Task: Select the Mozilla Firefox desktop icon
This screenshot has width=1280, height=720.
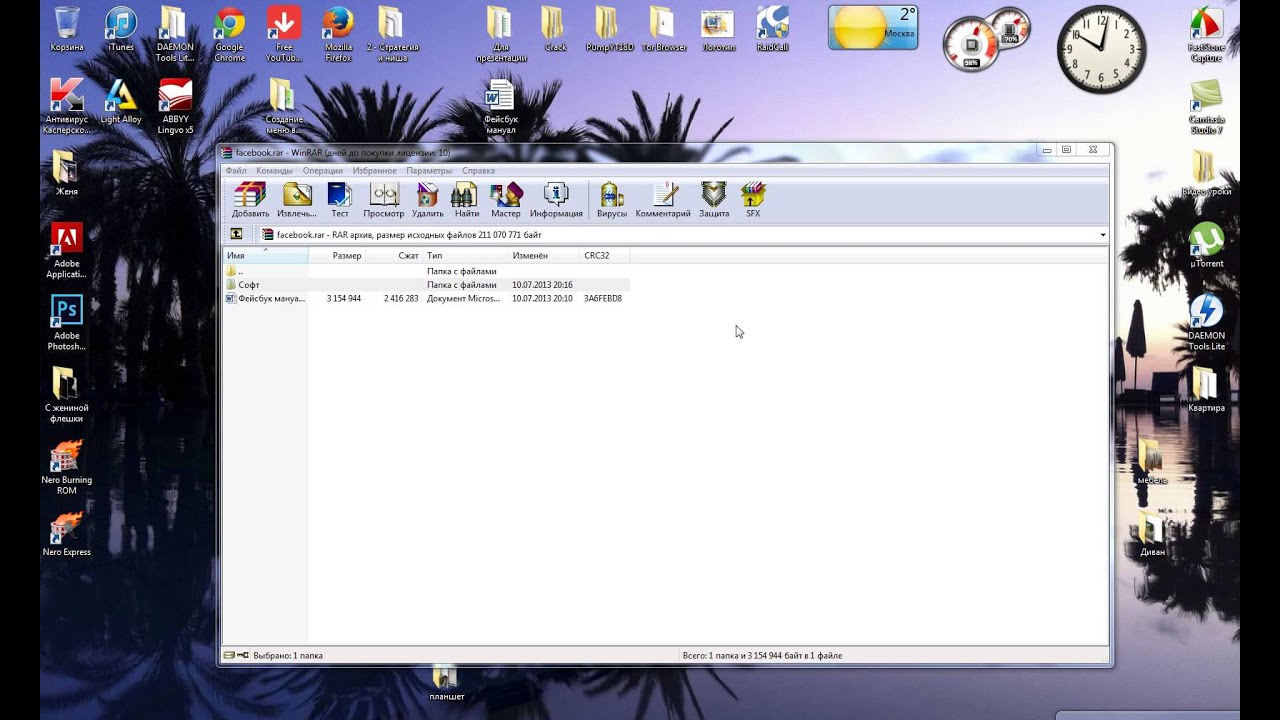Action: 338,34
